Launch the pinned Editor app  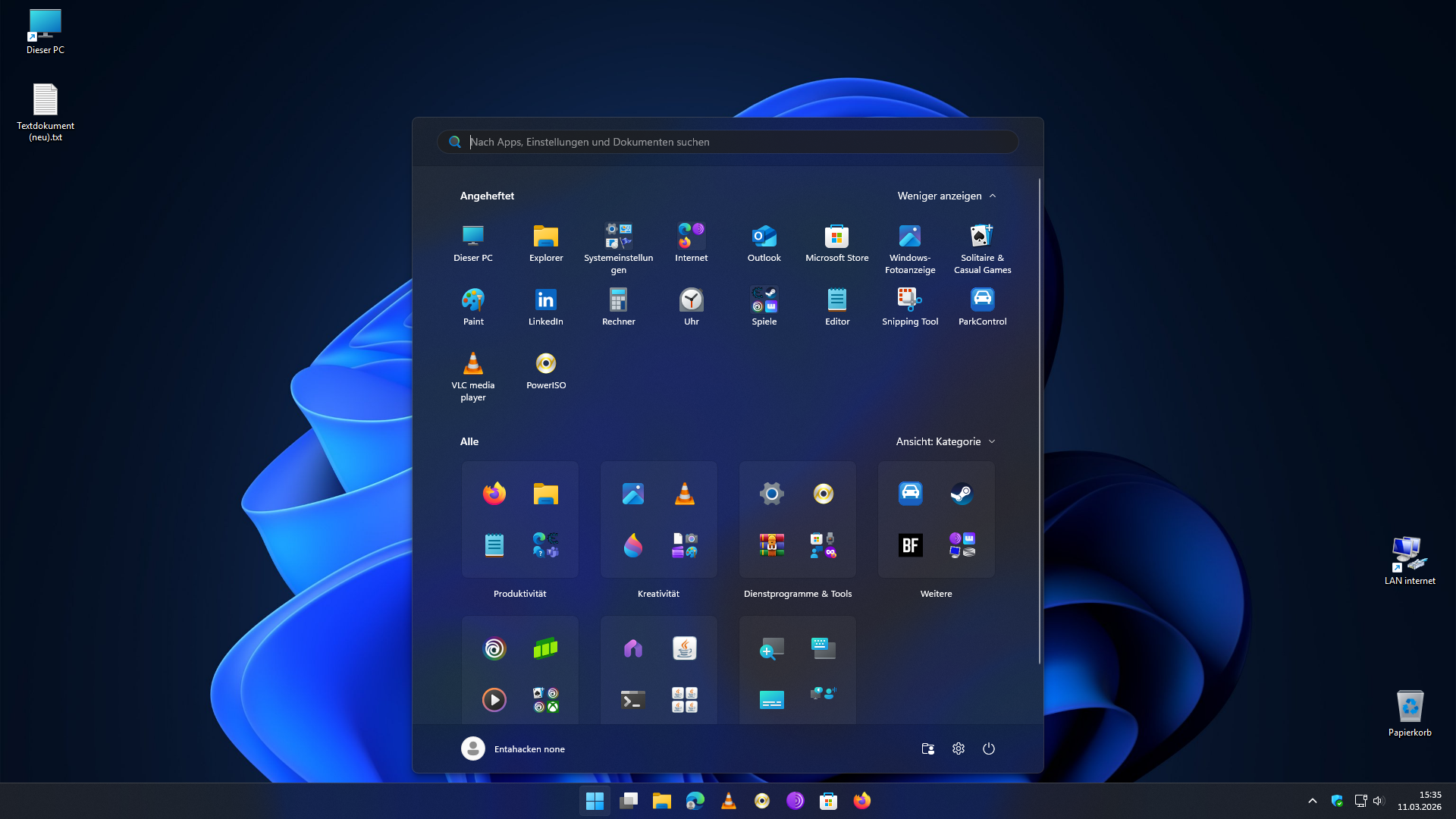click(837, 307)
